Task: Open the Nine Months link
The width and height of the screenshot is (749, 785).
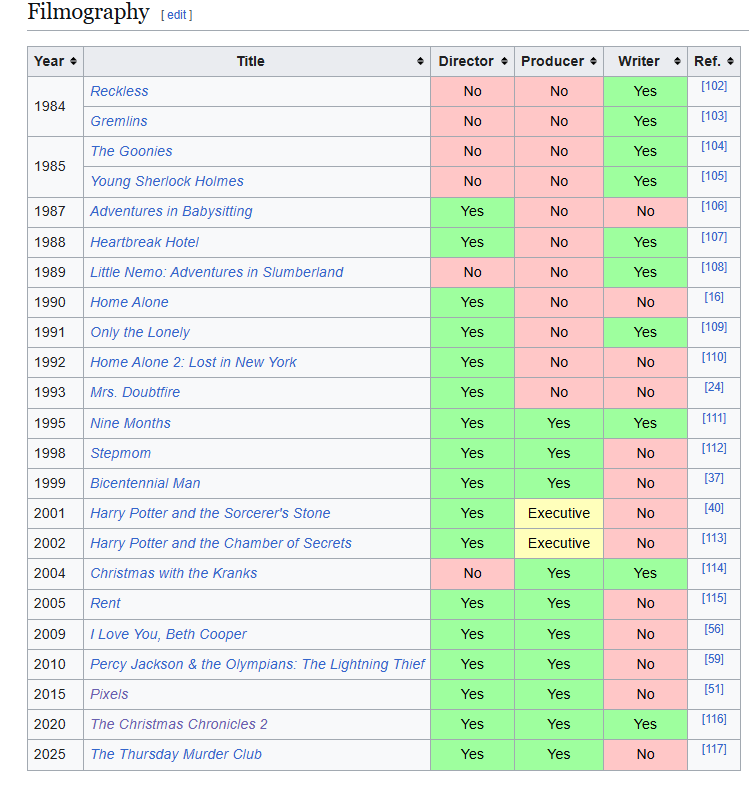Action: 130,423
